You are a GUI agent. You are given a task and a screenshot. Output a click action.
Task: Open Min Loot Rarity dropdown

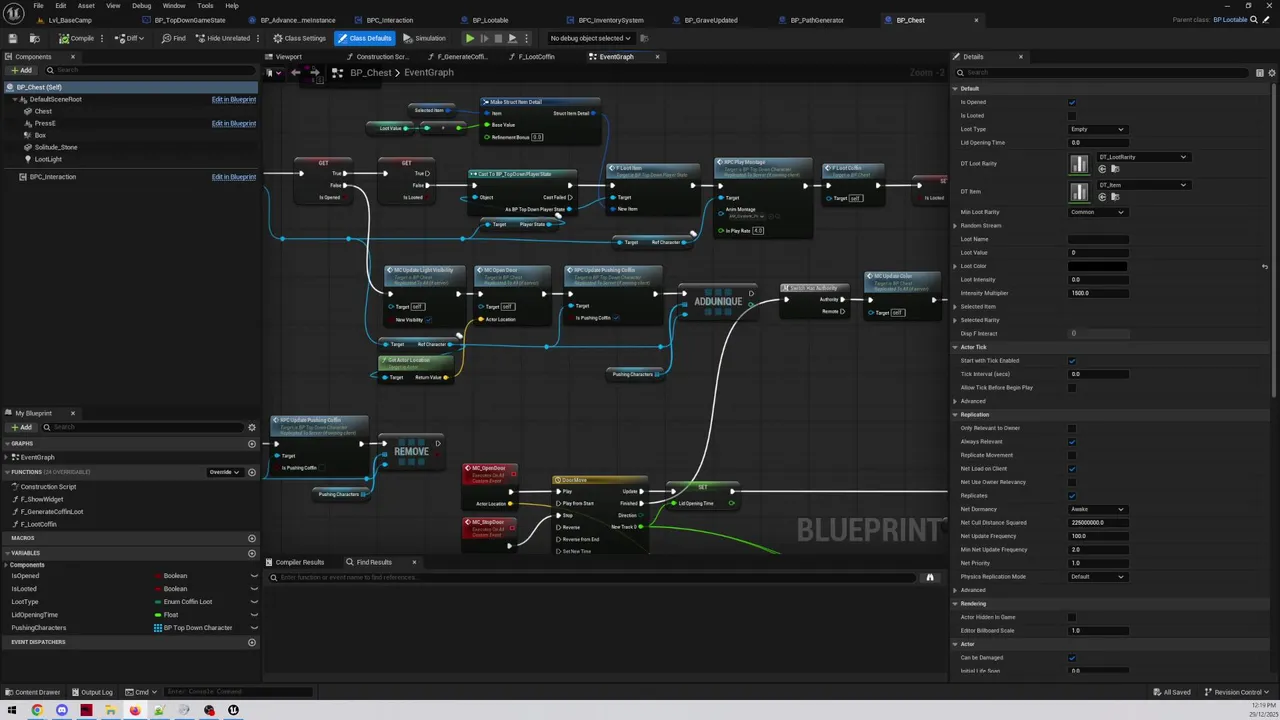pos(1097,212)
